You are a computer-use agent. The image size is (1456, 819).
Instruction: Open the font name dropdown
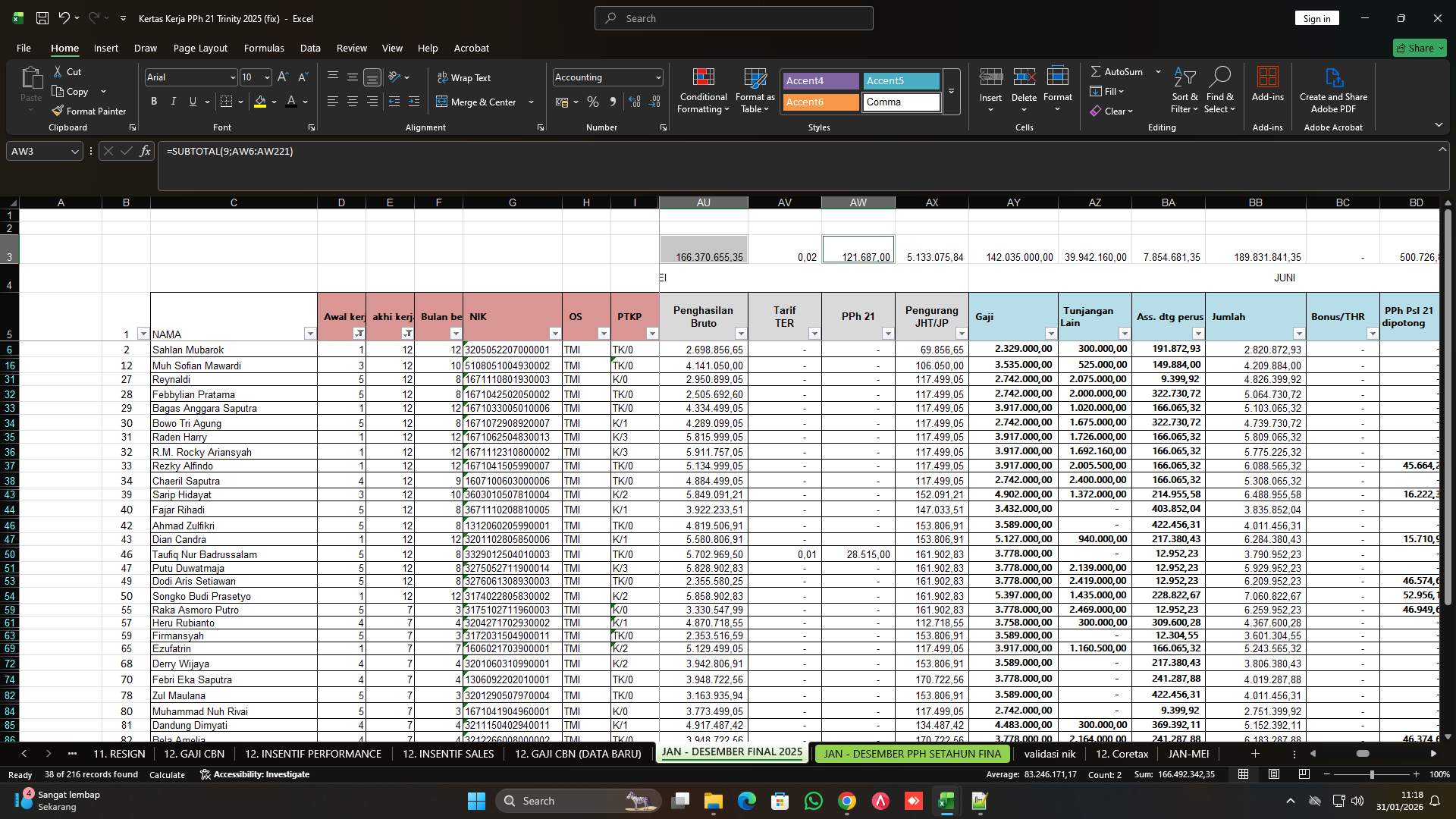(x=231, y=77)
